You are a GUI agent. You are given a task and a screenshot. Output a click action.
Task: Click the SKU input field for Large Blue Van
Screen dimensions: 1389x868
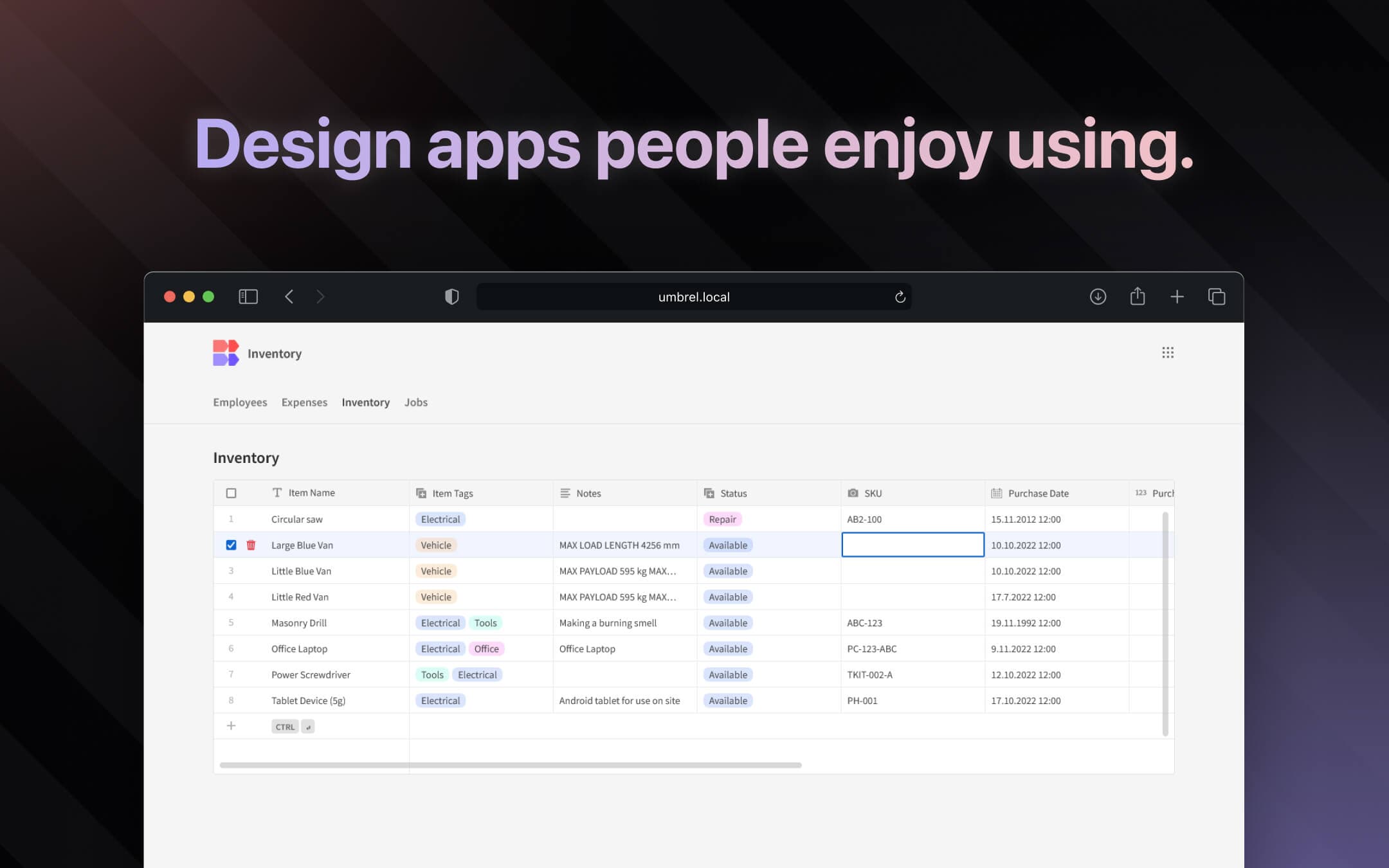pos(912,544)
